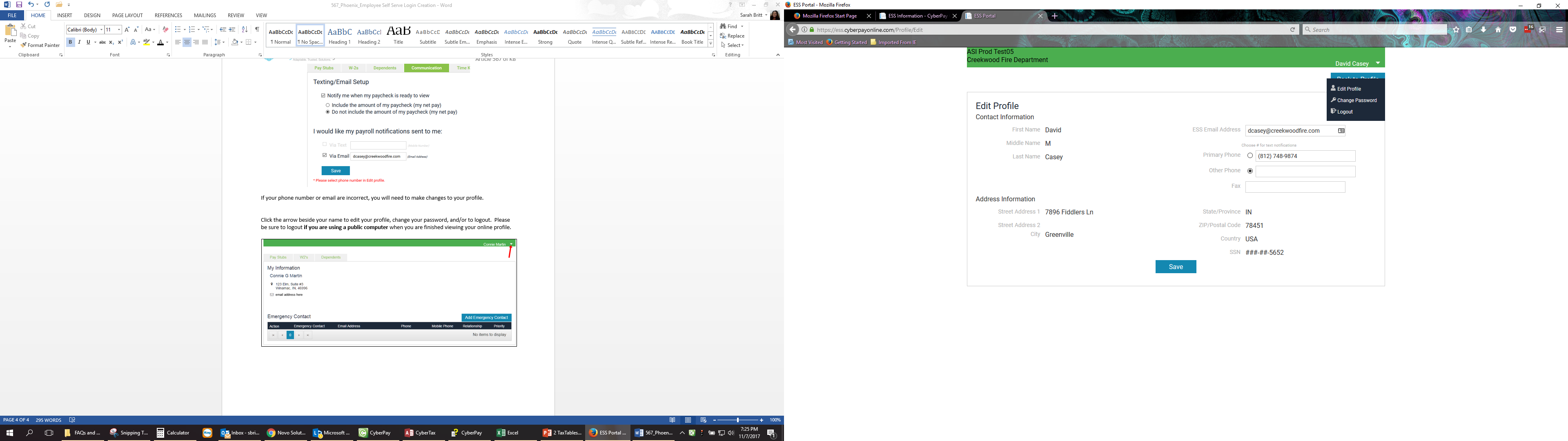Open the font size dropdown

[119, 29]
